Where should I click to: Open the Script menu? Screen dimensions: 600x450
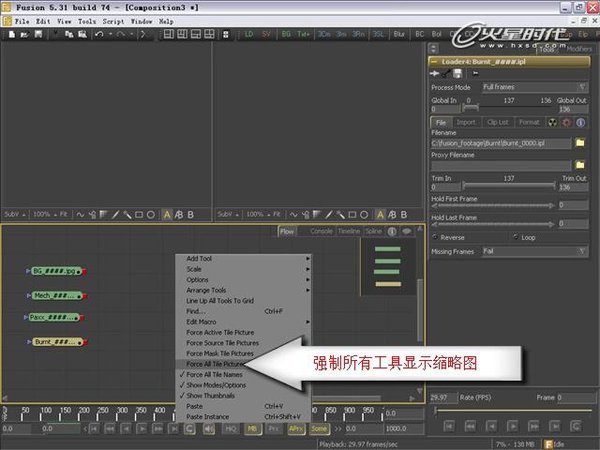[113, 21]
